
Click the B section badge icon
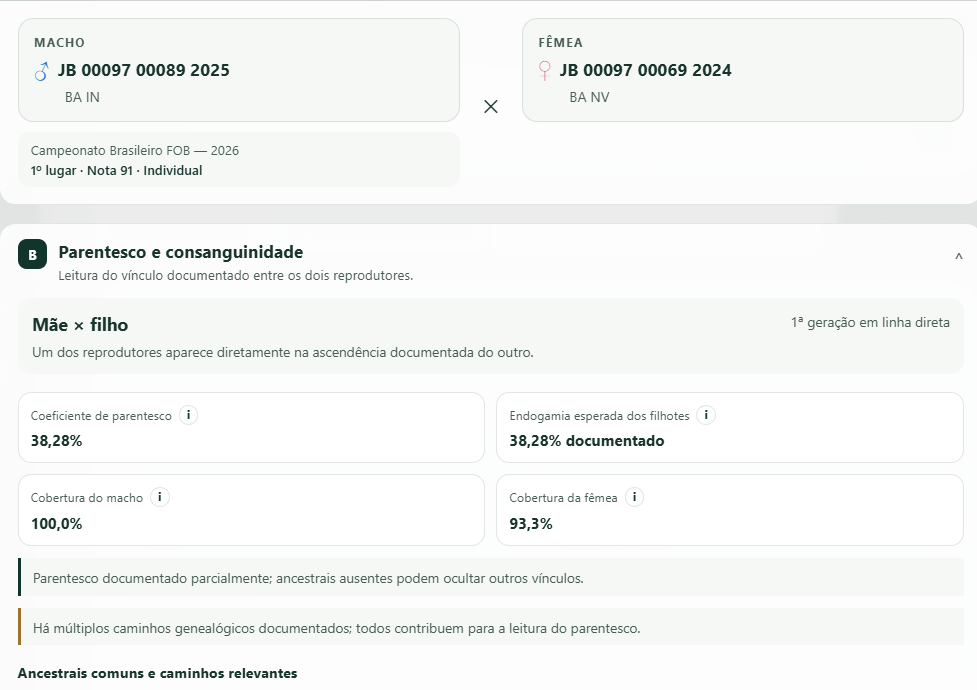32,254
